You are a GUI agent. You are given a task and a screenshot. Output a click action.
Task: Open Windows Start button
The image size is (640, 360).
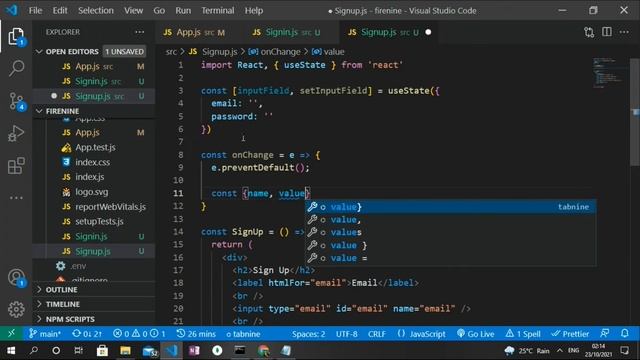[x=11, y=351]
